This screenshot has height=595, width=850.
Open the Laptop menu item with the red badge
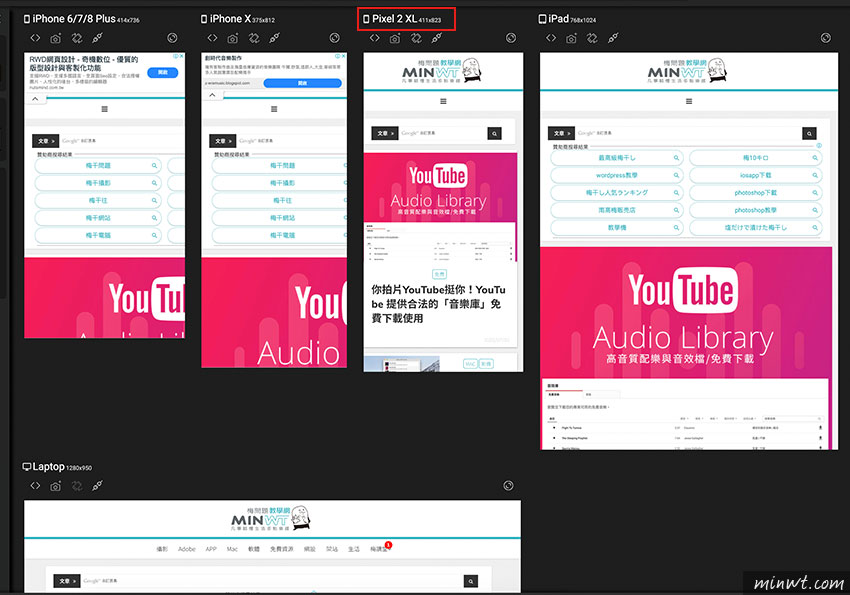pyautogui.click(x=380, y=548)
